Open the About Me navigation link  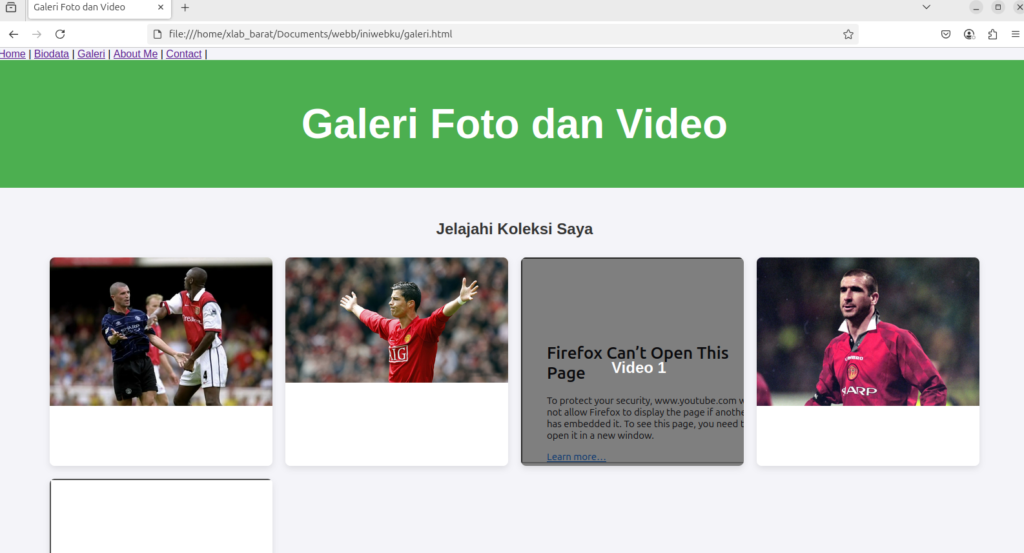pyautogui.click(x=135, y=54)
